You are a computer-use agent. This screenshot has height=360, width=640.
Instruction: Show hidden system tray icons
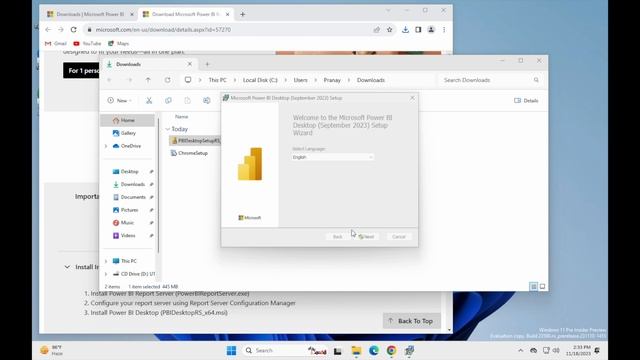(520, 351)
